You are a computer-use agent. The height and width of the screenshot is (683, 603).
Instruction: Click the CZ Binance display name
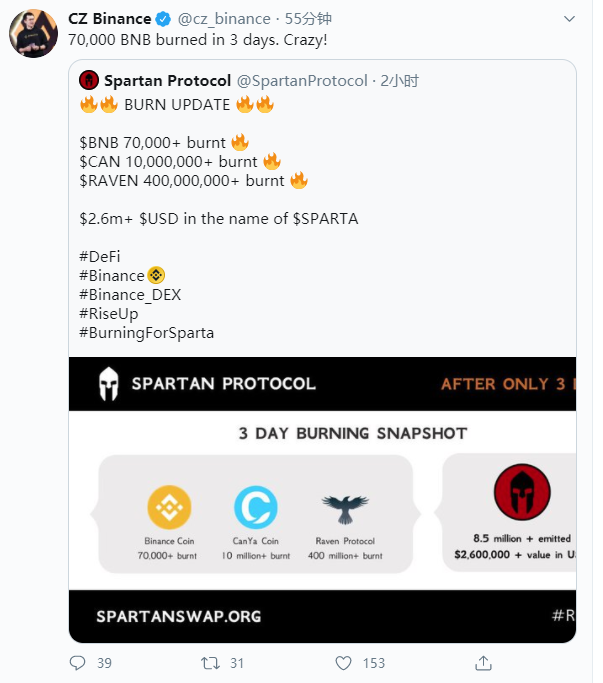click(109, 19)
